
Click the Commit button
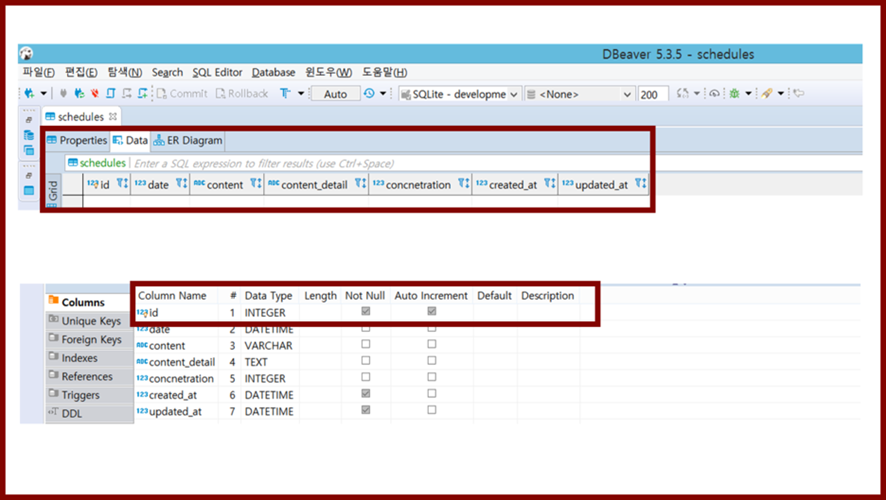(x=182, y=94)
